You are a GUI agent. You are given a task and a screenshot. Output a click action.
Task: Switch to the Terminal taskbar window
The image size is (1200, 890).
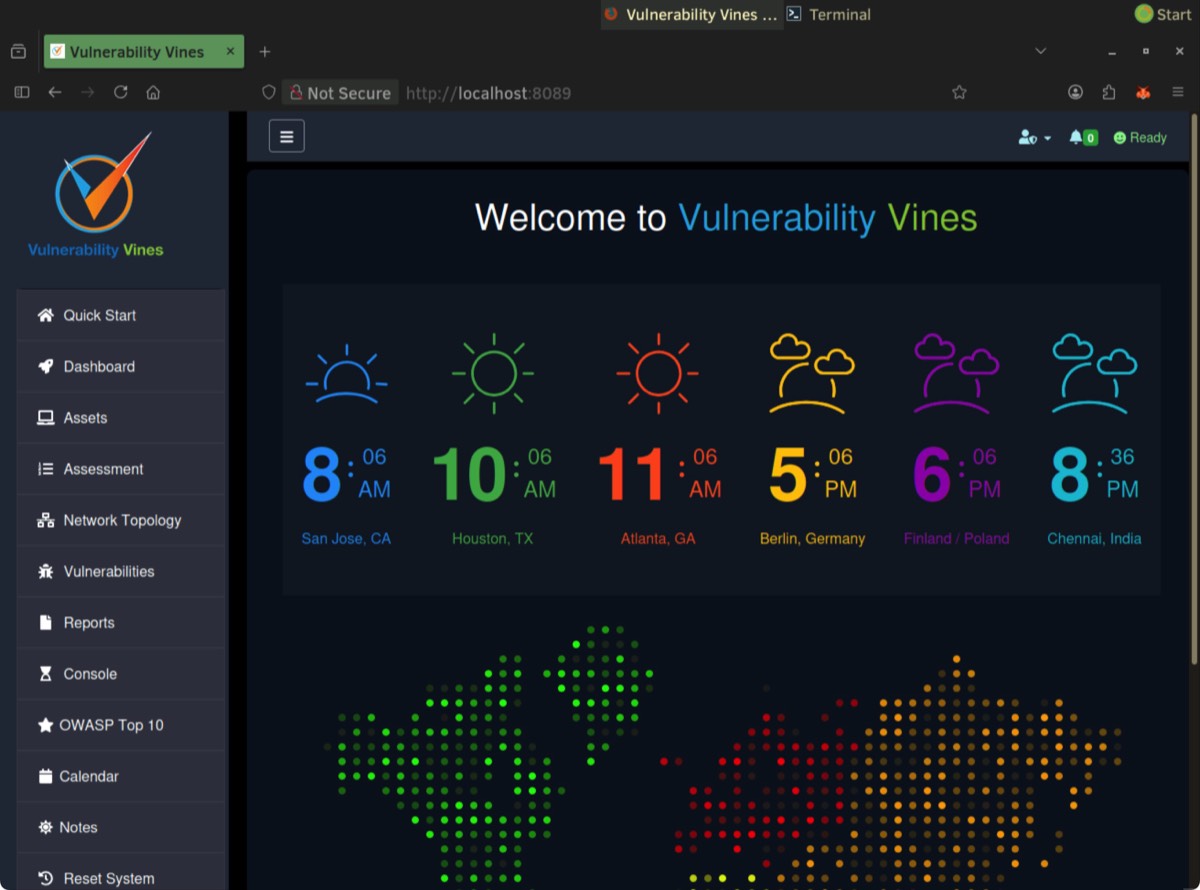click(x=828, y=14)
